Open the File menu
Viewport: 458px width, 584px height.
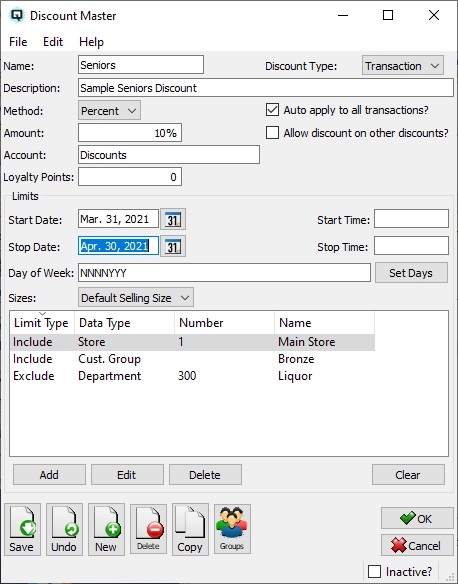18,42
